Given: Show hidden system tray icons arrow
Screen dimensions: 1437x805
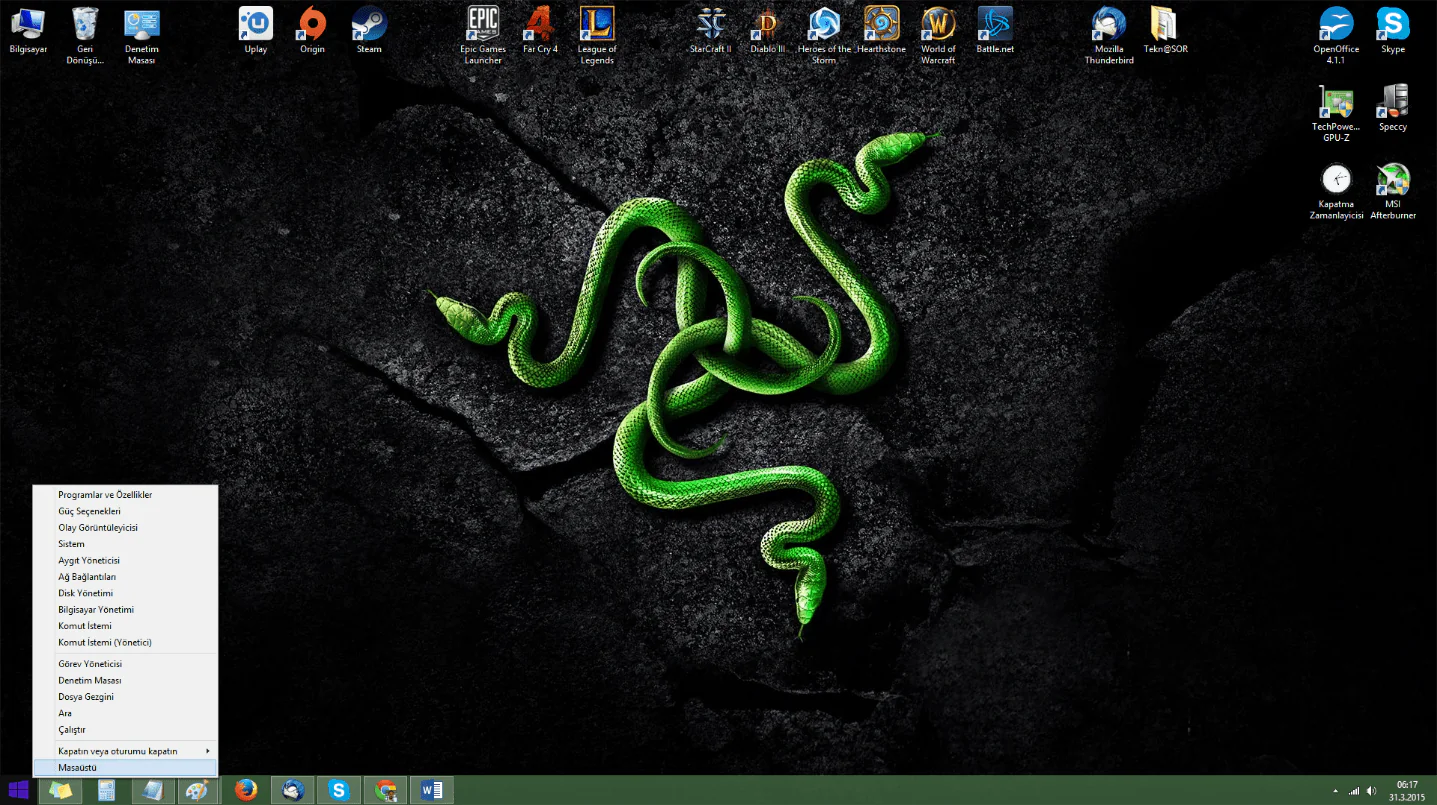Looking at the screenshot, I should click(1335, 791).
